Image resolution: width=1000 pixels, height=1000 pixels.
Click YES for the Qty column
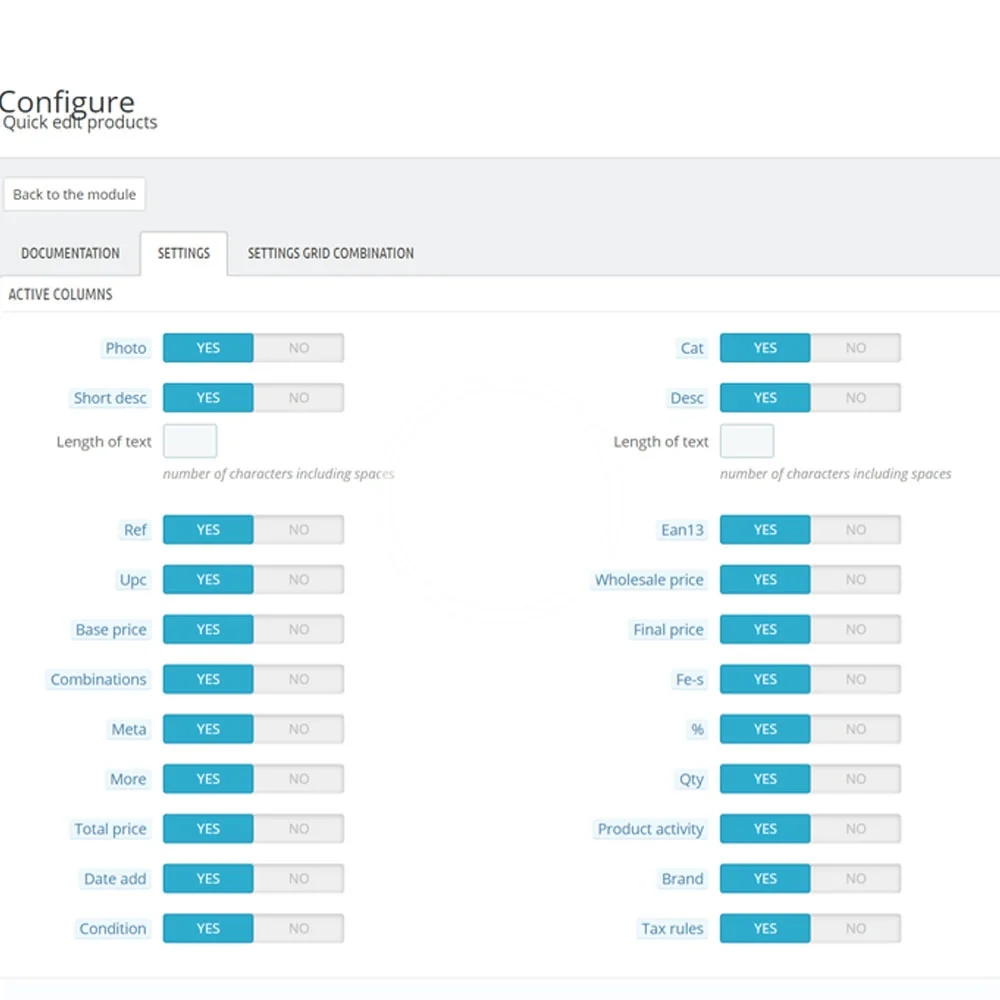[x=765, y=779]
